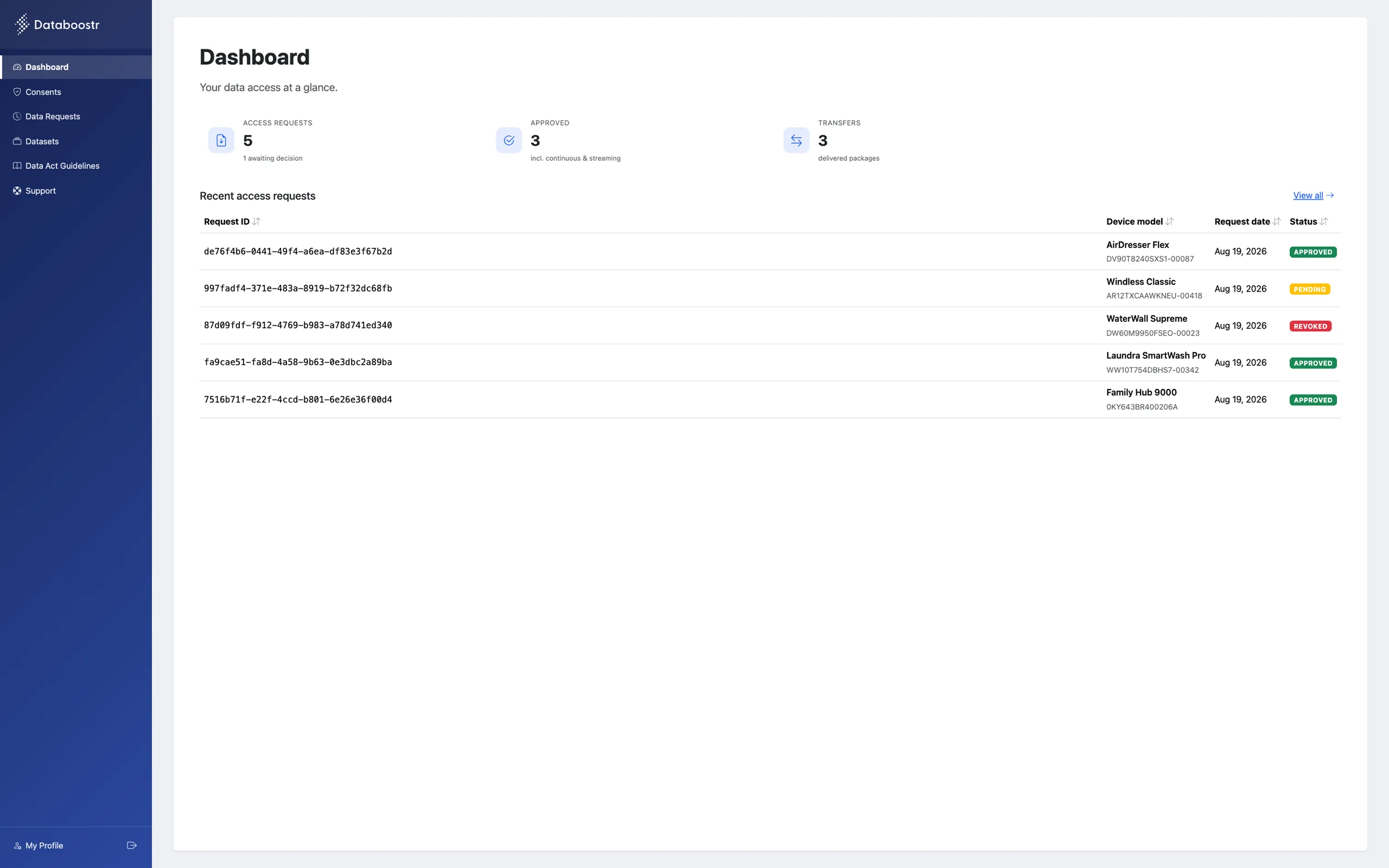The width and height of the screenshot is (1389, 868).
Task: Click serial AR12TXCAAWKNEU-00418
Action: click(1154, 296)
